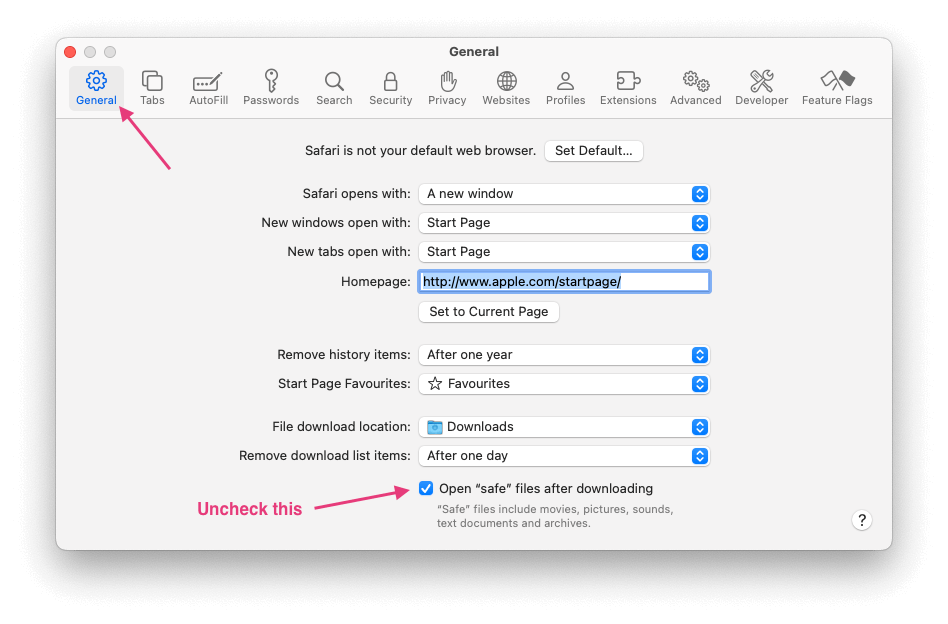Open the Websites globe pane

506,87
